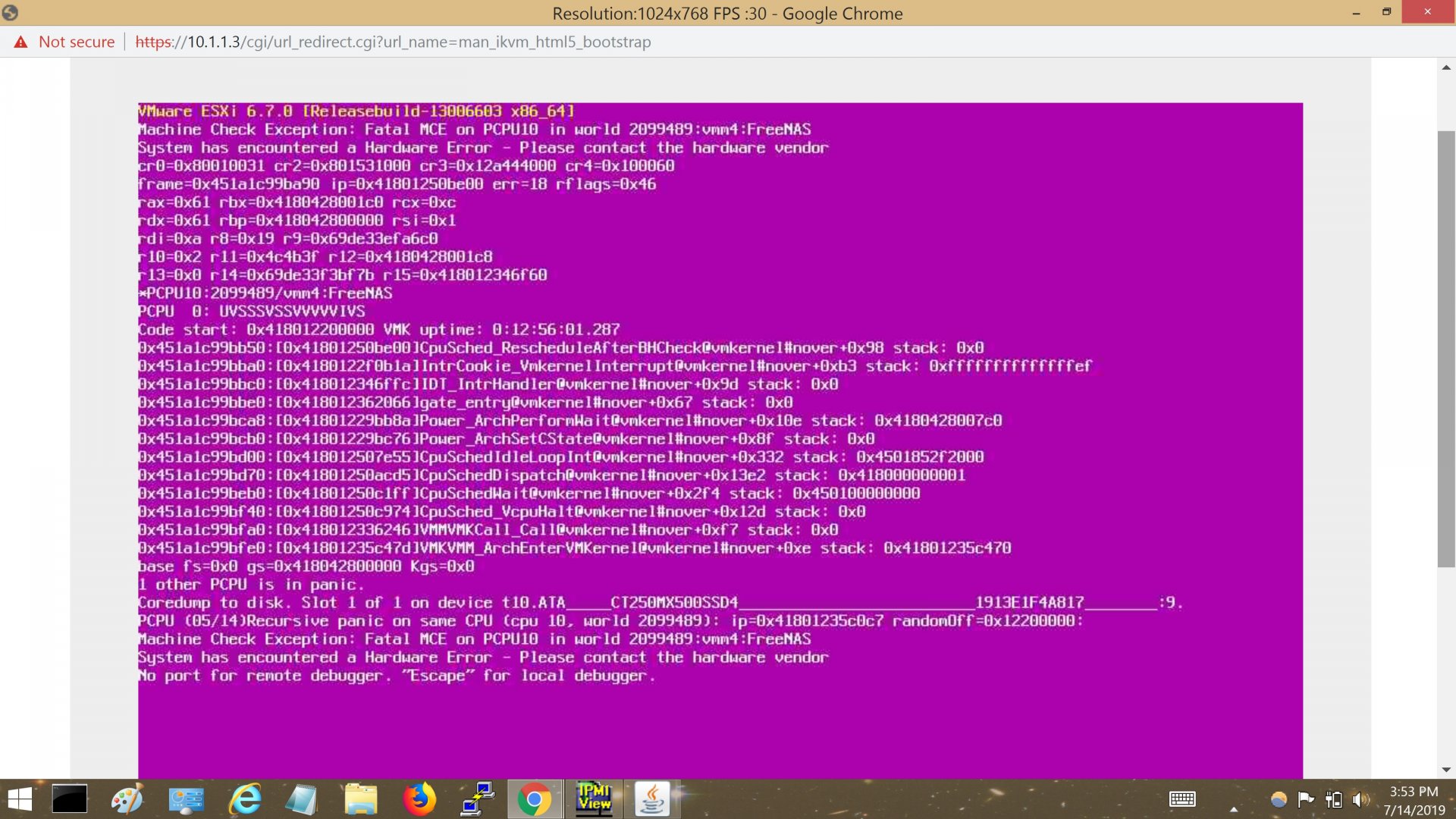The height and width of the screenshot is (819, 1456).
Task: Open IPMI View from the taskbar
Action: coord(594,799)
